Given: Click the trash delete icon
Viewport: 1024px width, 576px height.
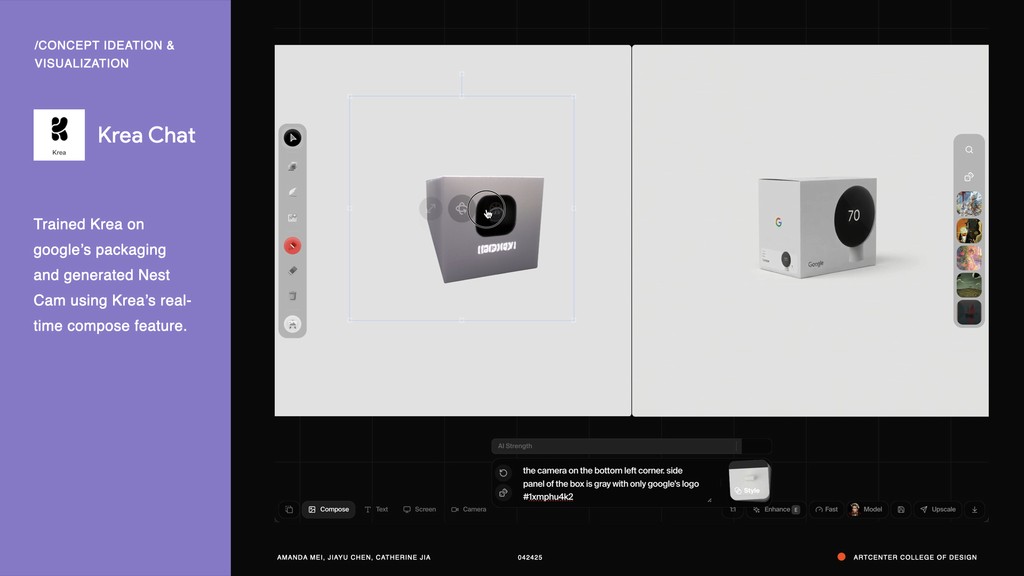Looking at the screenshot, I should (293, 296).
